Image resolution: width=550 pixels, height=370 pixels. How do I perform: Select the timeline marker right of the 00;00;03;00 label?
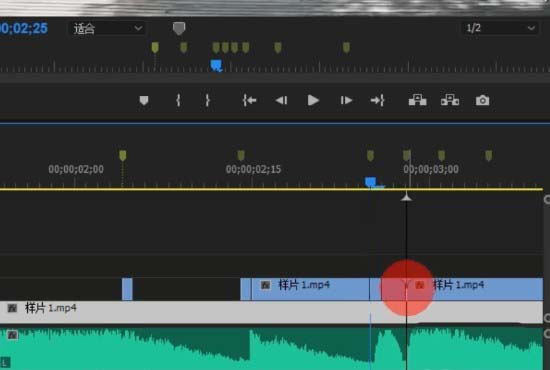[442, 155]
